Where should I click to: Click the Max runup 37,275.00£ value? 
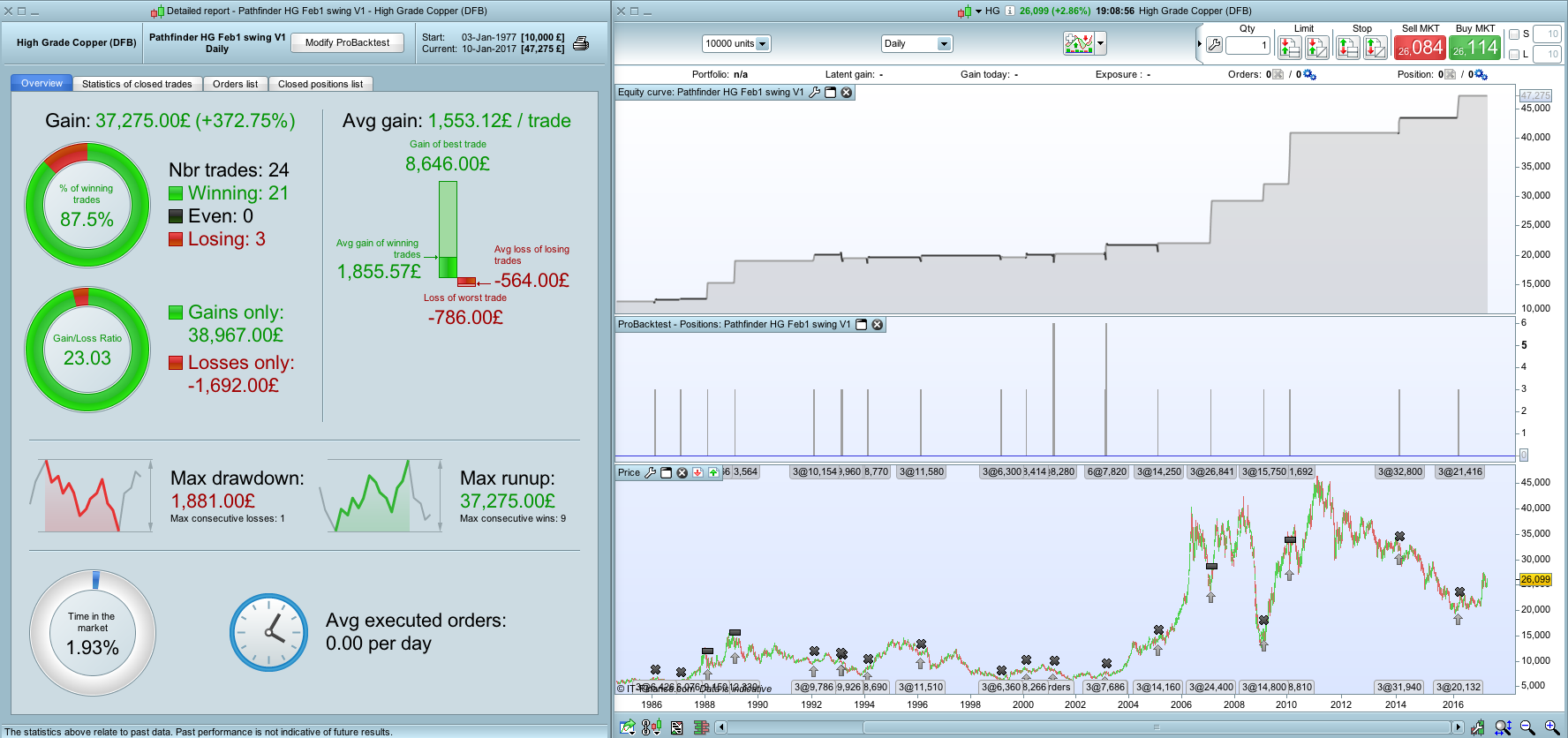click(508, 501)
